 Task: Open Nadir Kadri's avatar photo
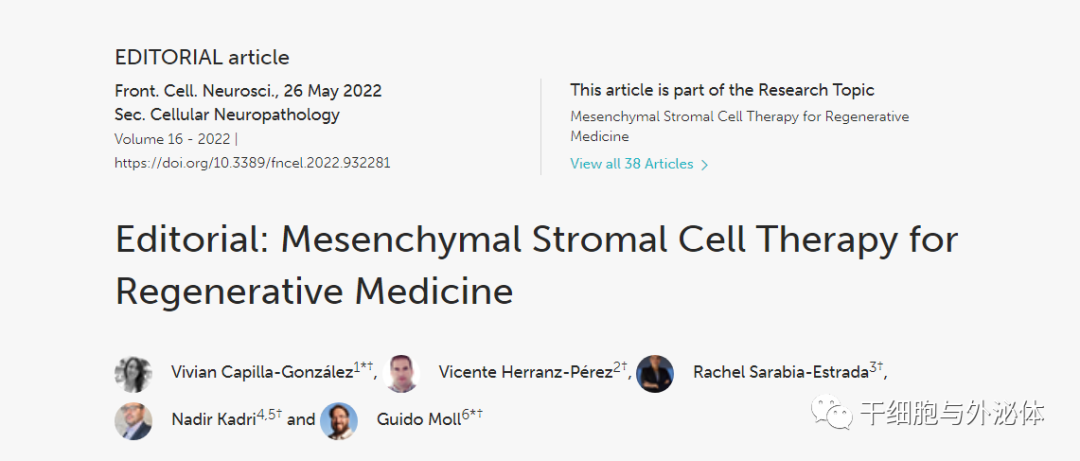pos(133,420)
